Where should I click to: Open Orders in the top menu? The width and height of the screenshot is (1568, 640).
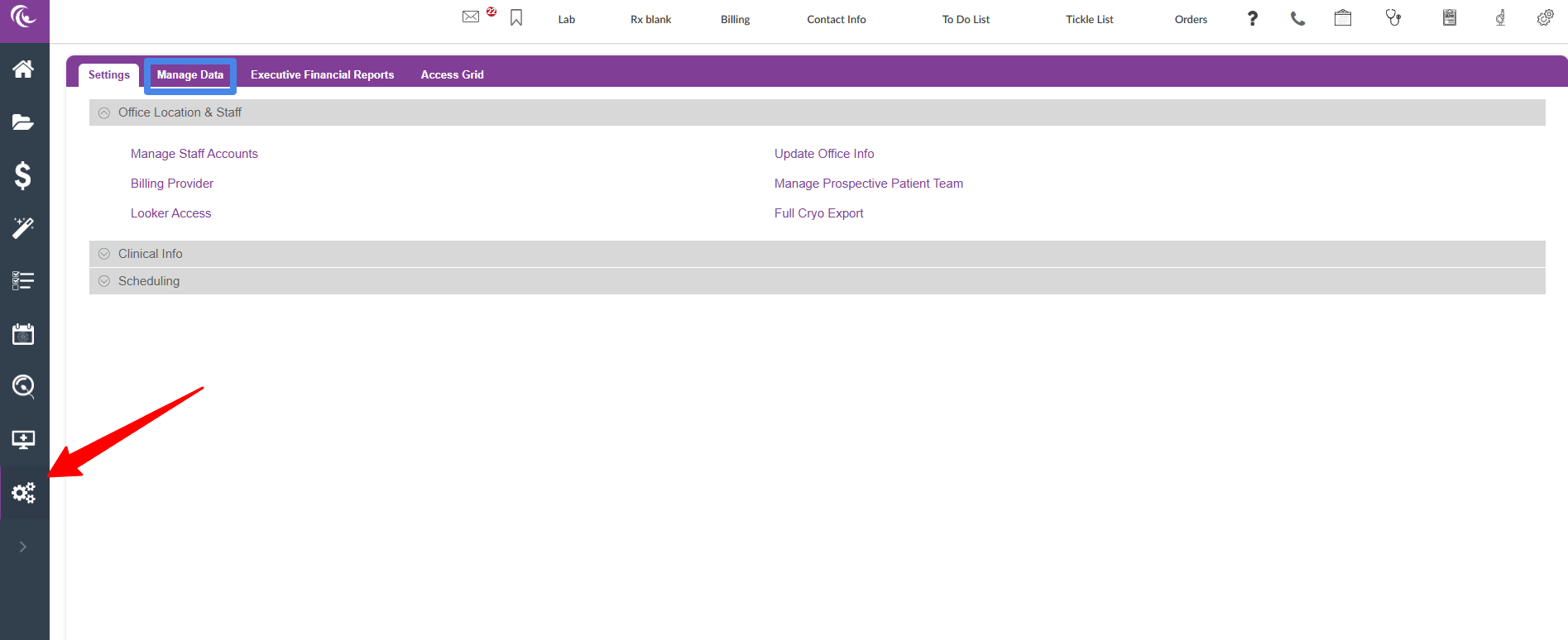1191,19
